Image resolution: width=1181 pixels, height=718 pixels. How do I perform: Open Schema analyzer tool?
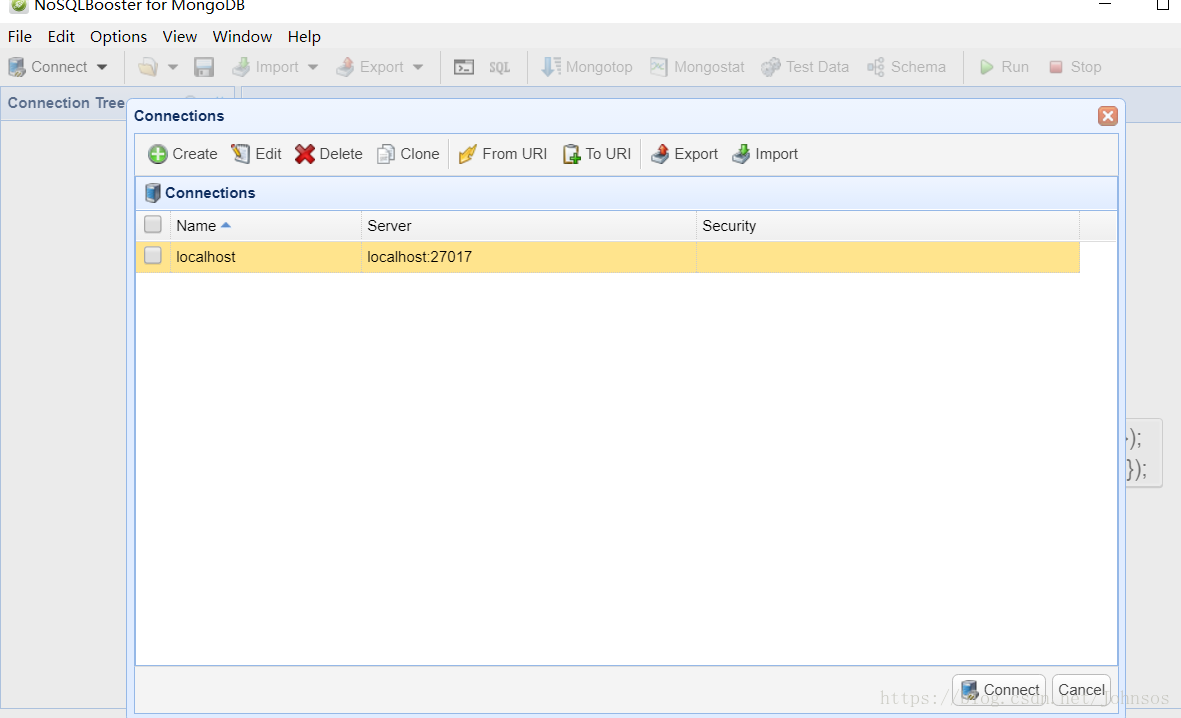(x=906, y=67)
